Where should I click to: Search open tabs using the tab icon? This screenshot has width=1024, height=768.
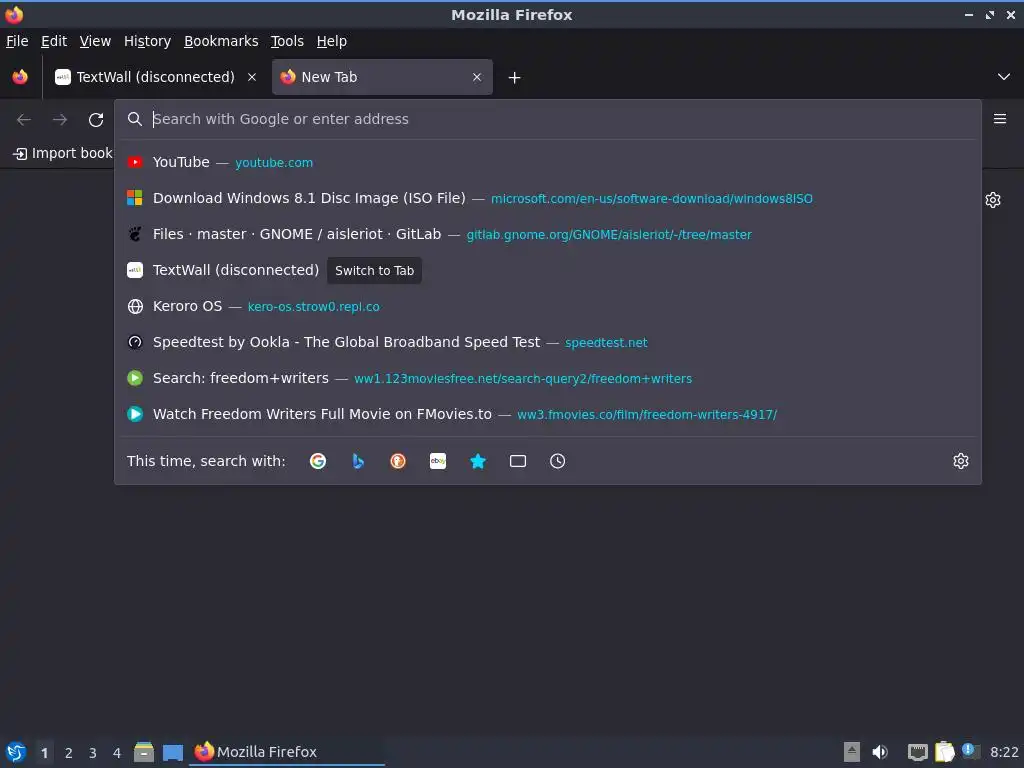tap(518, 461)
